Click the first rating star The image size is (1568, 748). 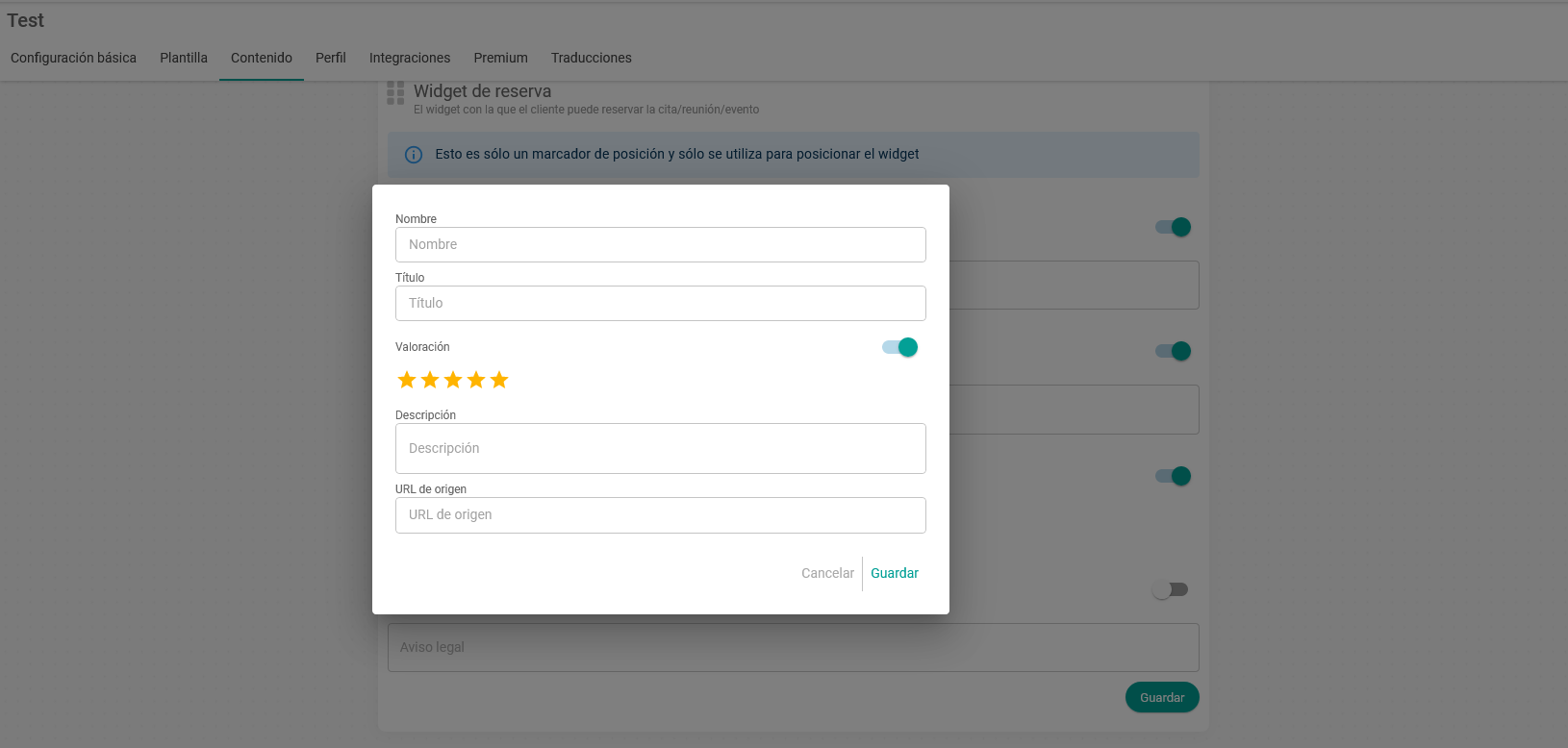pyautogui.click(x=407, y=380)
